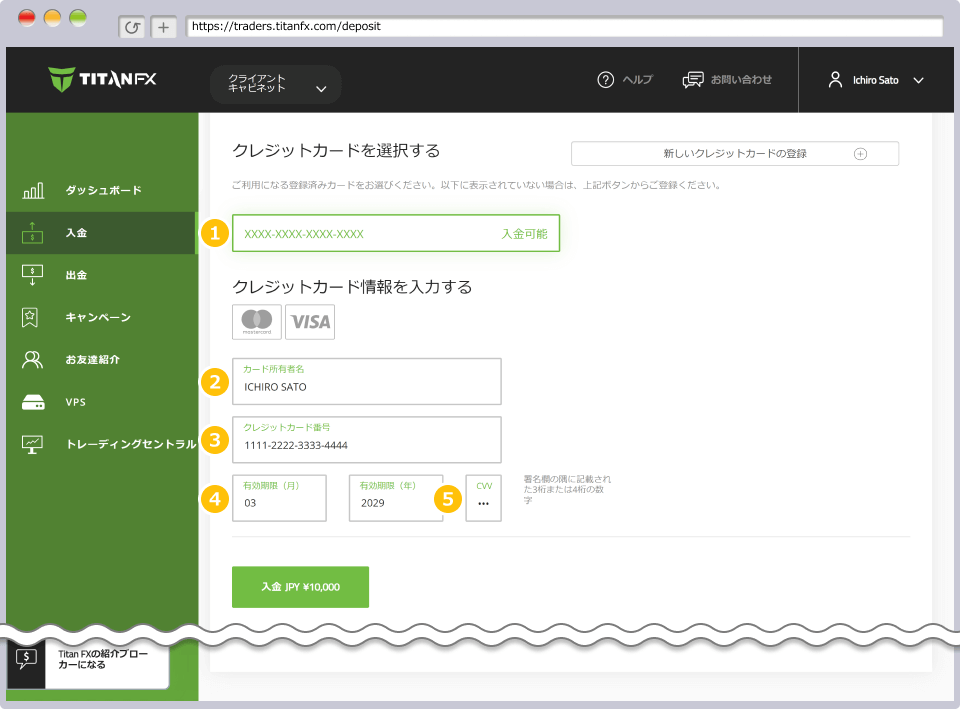Select the Mastercard payment logo
This screenshot has height=709, width=960.
coord(256,321)
